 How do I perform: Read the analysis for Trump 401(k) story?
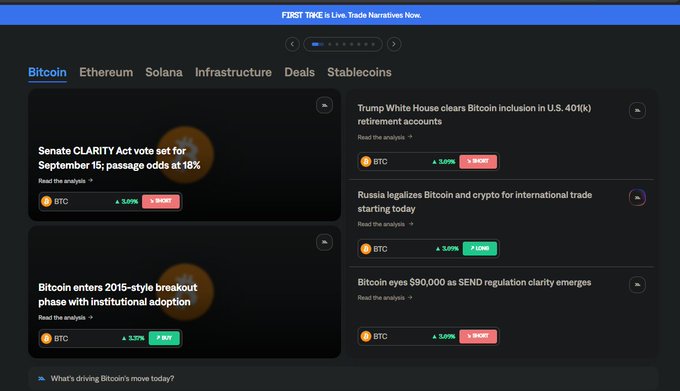pyautogui.click(x=385, y=137)
